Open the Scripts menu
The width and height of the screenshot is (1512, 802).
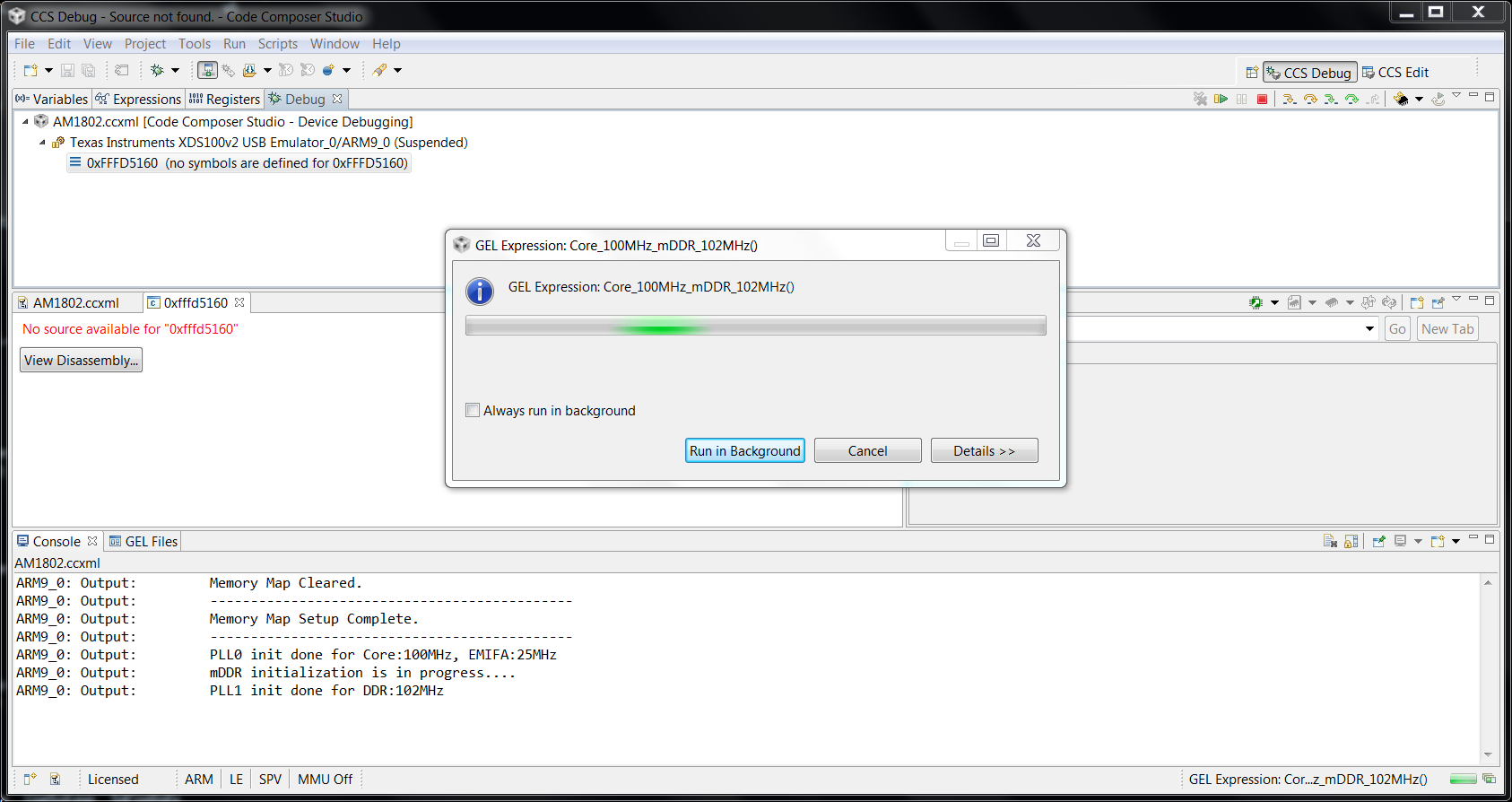[277, 43]
